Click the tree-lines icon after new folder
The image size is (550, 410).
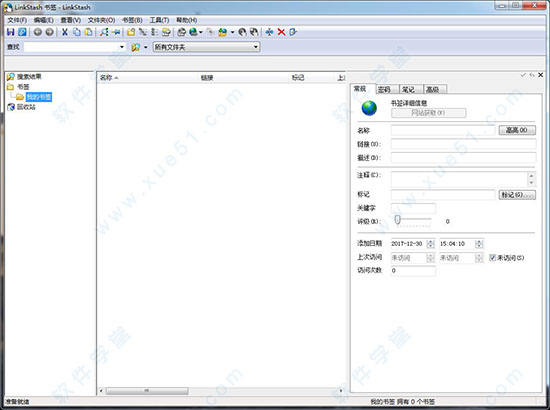143,32
